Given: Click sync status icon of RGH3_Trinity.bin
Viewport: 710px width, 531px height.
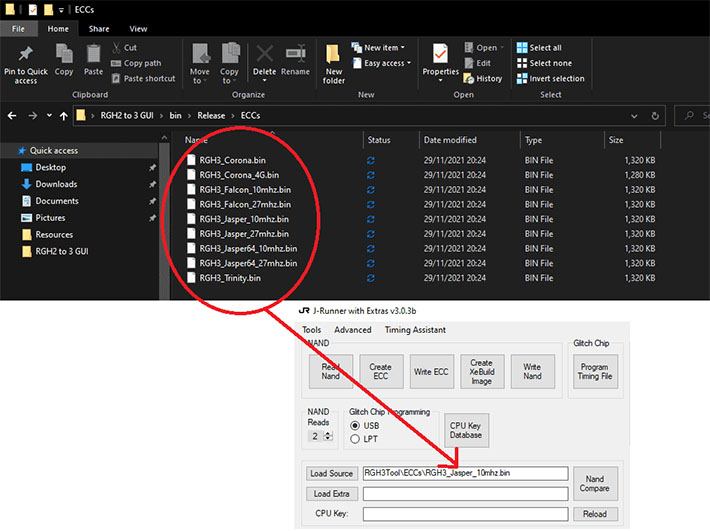Looking at the screenshot, I should point(370,278).
